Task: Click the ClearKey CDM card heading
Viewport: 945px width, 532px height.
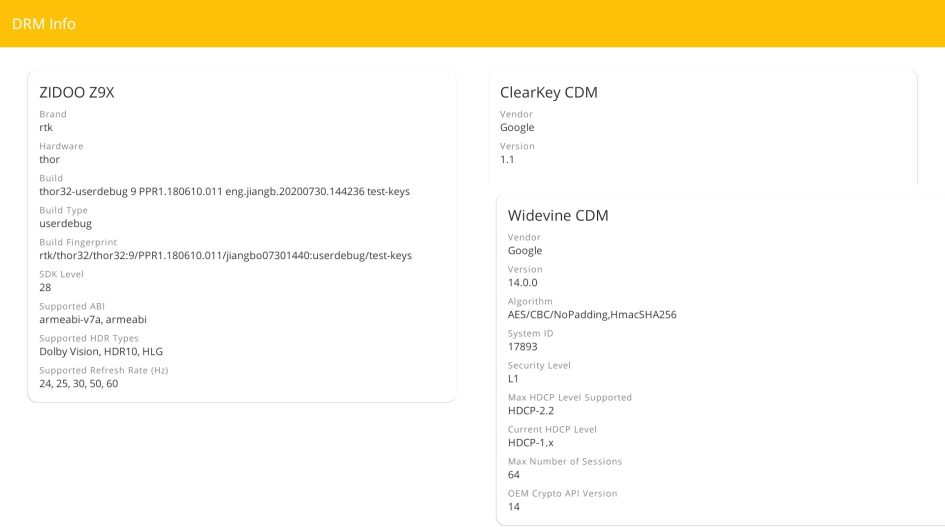Action: point(548,93)
